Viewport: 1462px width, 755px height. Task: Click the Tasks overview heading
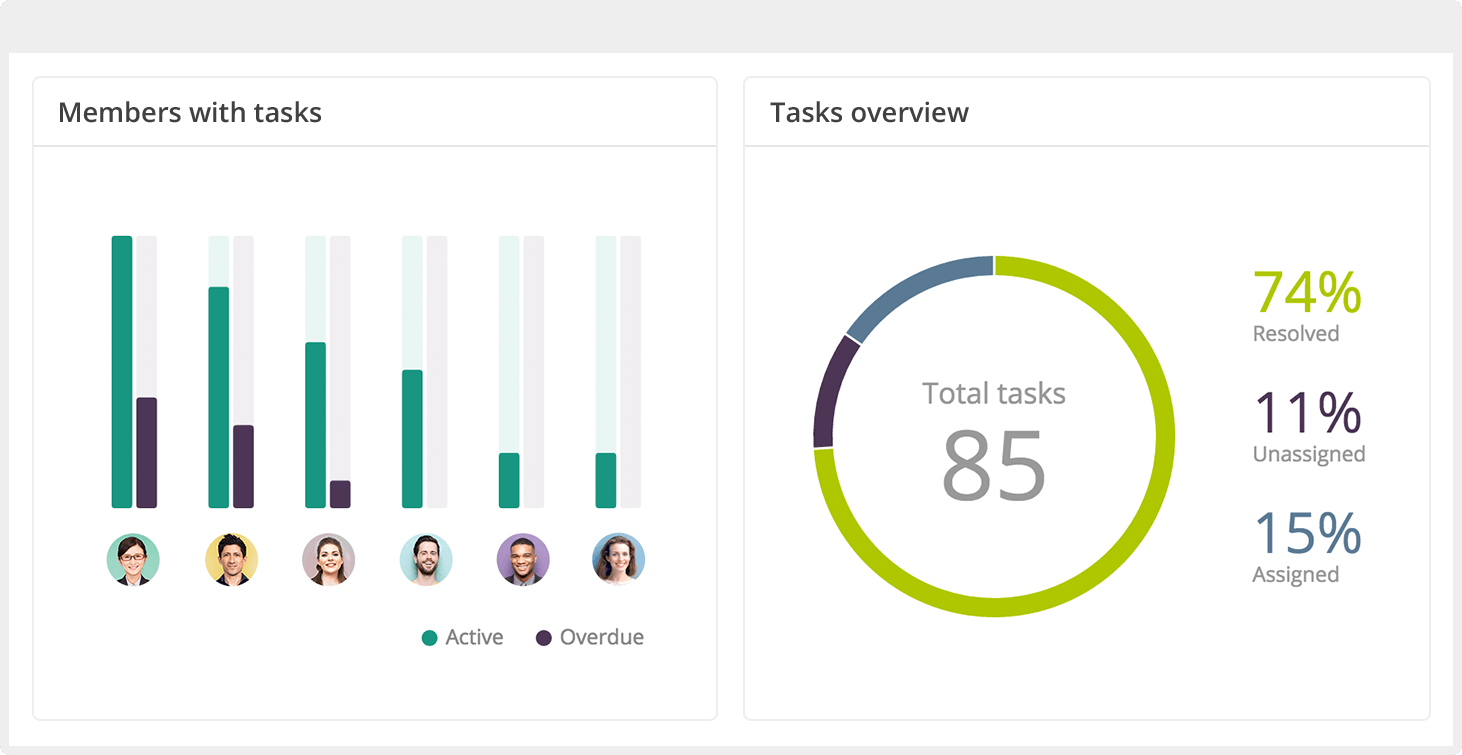click(x=869, y=112)
